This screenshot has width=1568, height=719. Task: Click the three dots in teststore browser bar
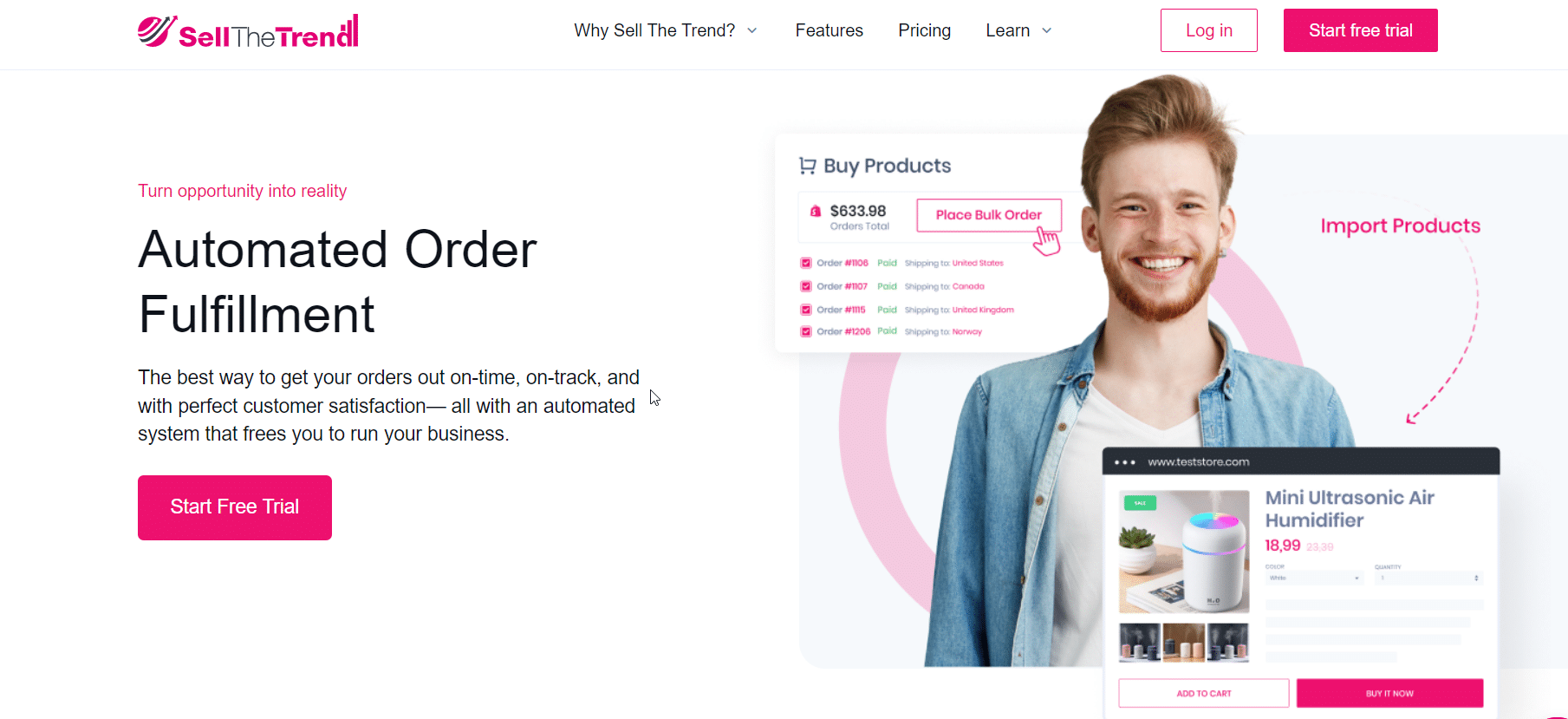tap(1125, 462)
